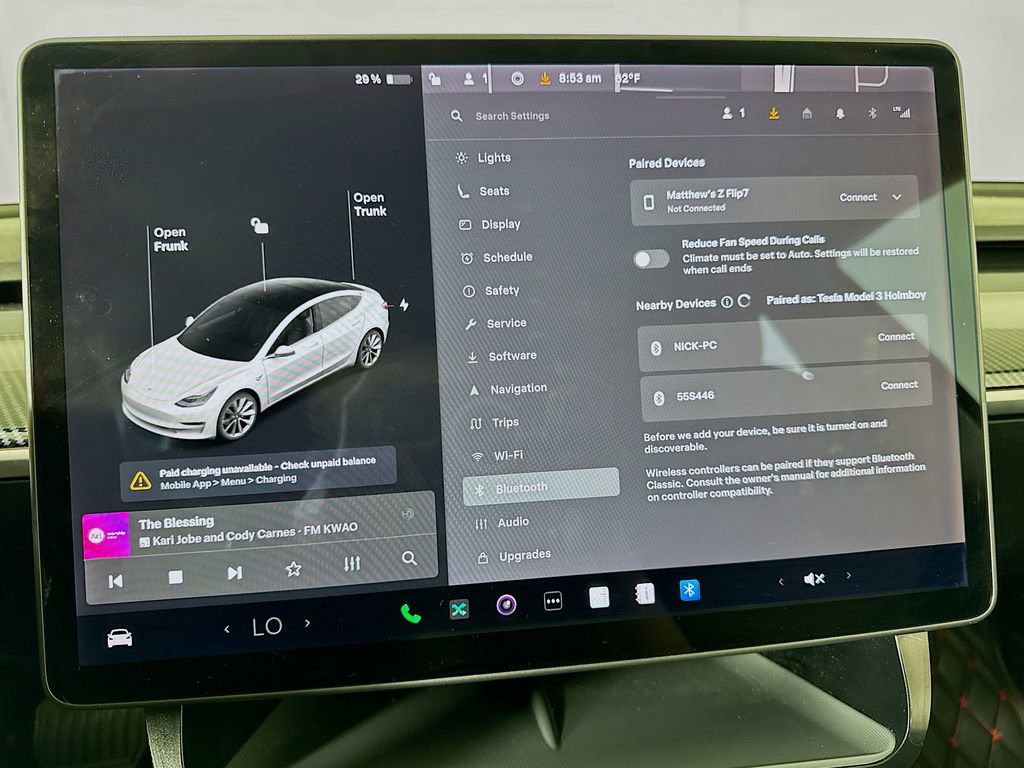Screen dimensions: 1024x768
Task: Open the green shuffle app in dock
Action: [x=459, y=610]
